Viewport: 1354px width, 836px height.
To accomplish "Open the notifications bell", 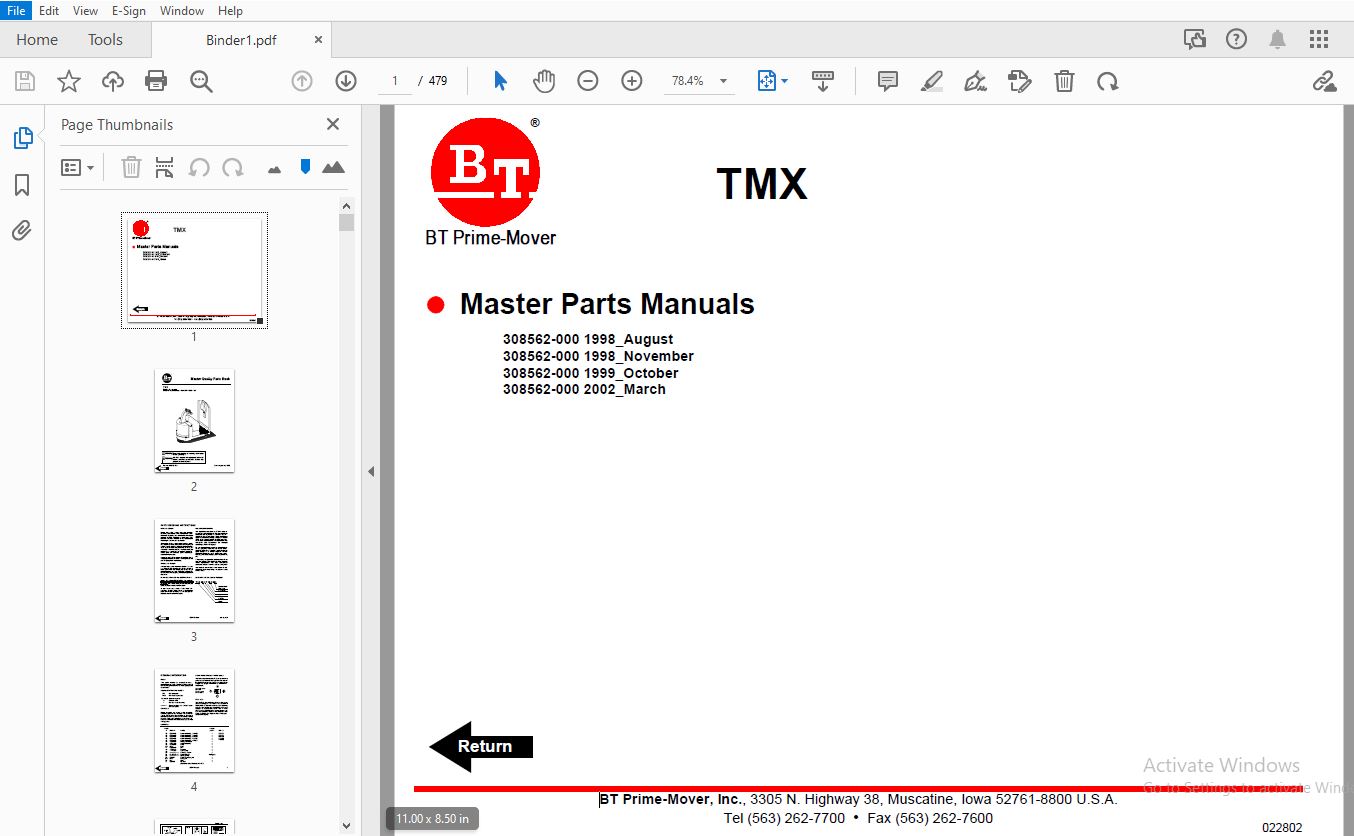I will 1277,39.
